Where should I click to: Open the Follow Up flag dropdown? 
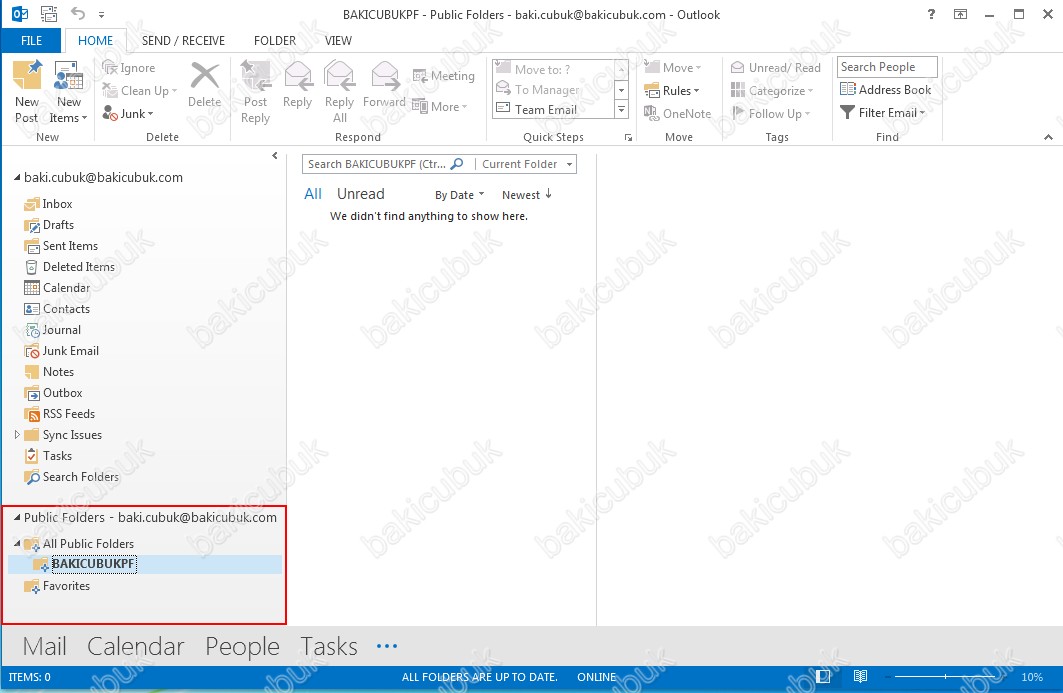771,114
